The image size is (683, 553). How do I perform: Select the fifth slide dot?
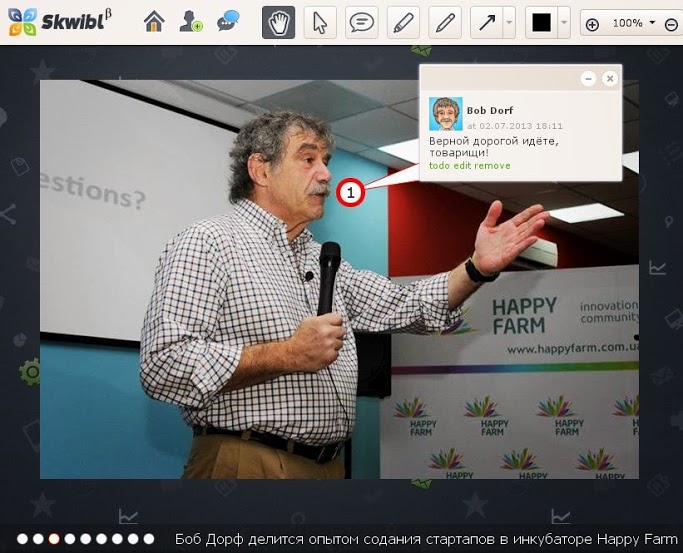85,539
